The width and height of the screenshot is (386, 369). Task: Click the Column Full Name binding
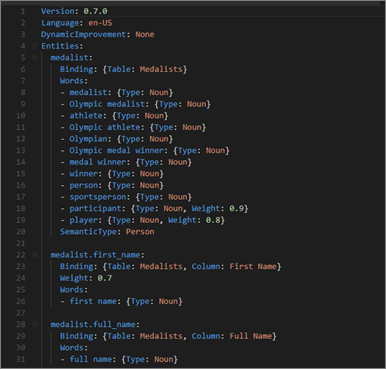232,336
